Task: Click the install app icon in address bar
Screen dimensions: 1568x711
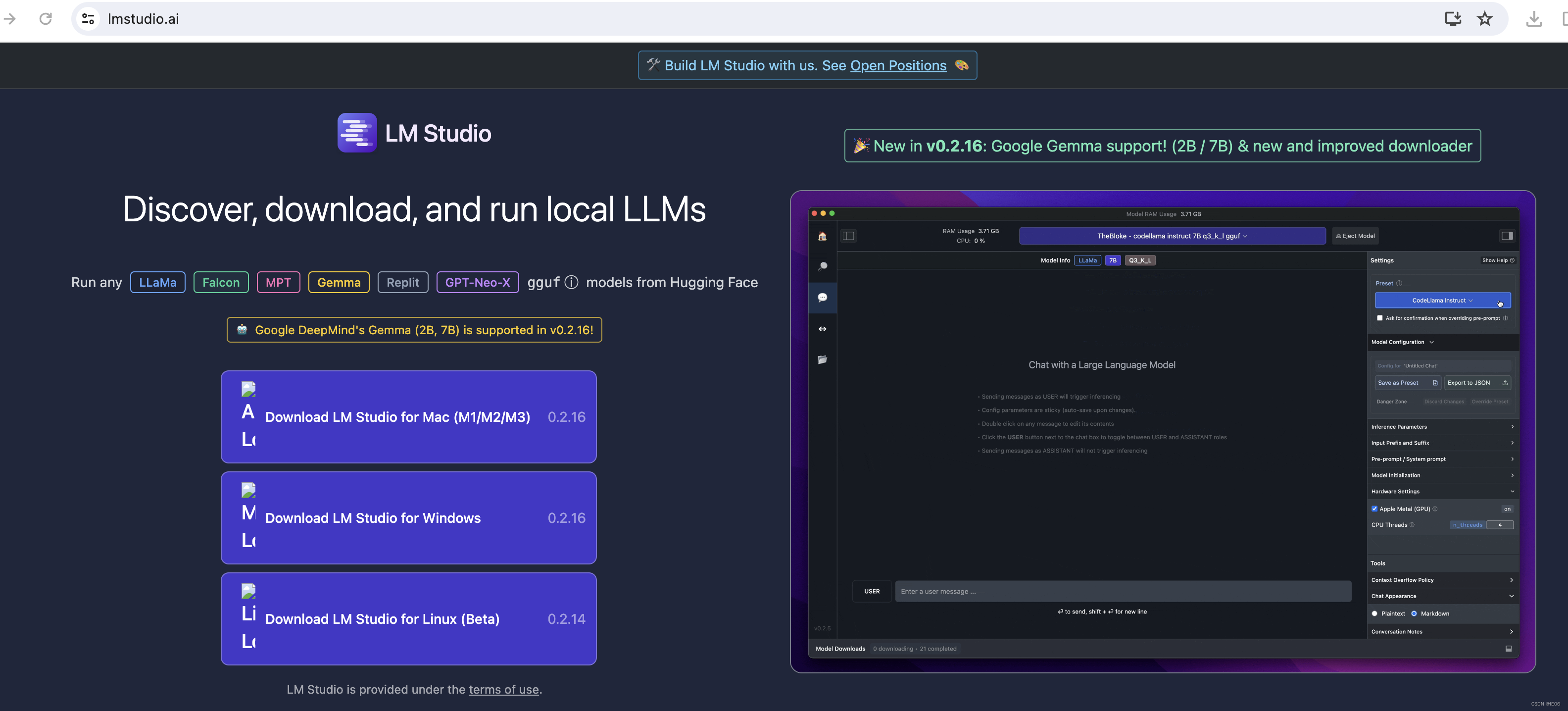Action: tap(1453, 19)
